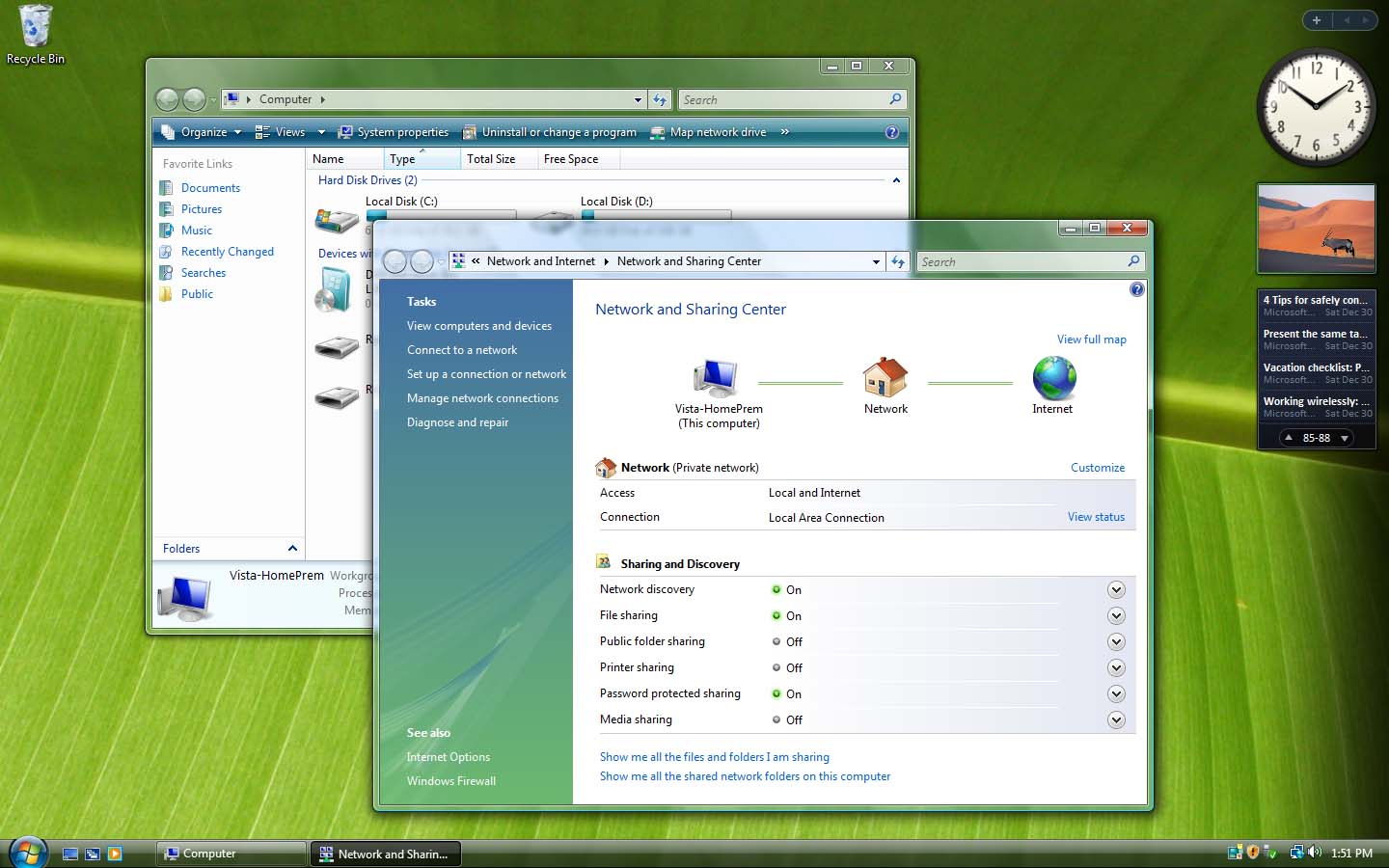Click add gadget plus button on sidebar

pos(1316,19)
